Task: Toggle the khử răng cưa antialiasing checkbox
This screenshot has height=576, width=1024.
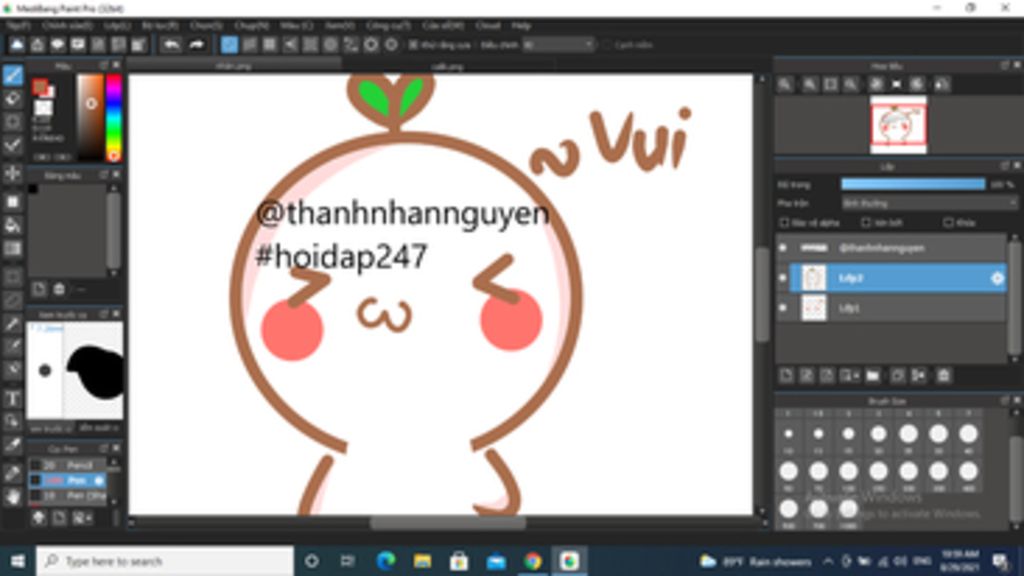Action: pos(413,45)
